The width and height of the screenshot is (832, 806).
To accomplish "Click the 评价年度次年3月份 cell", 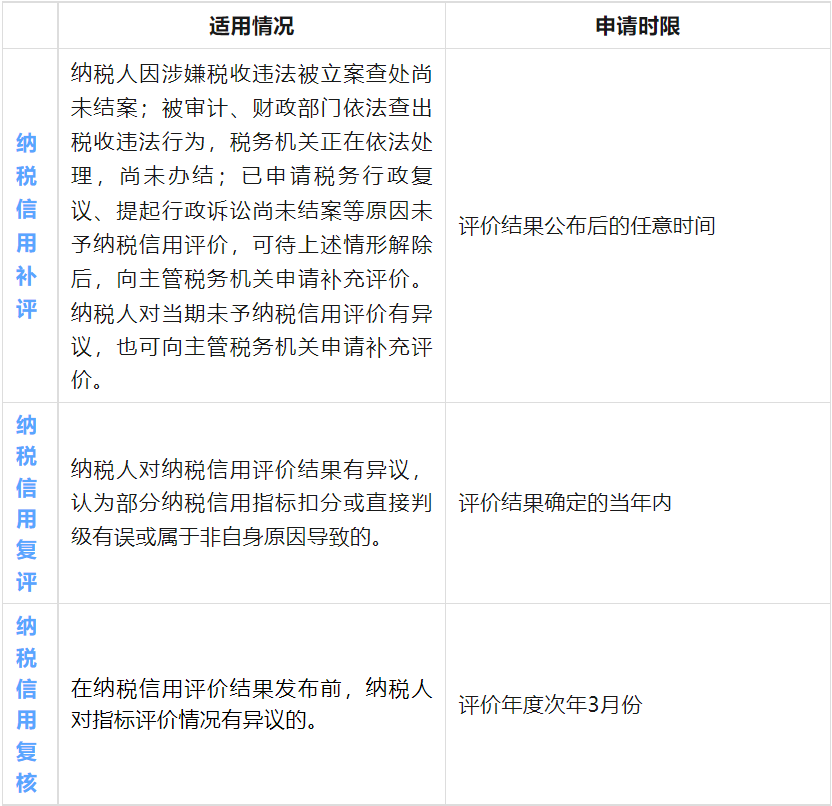I will coord(550,704).
